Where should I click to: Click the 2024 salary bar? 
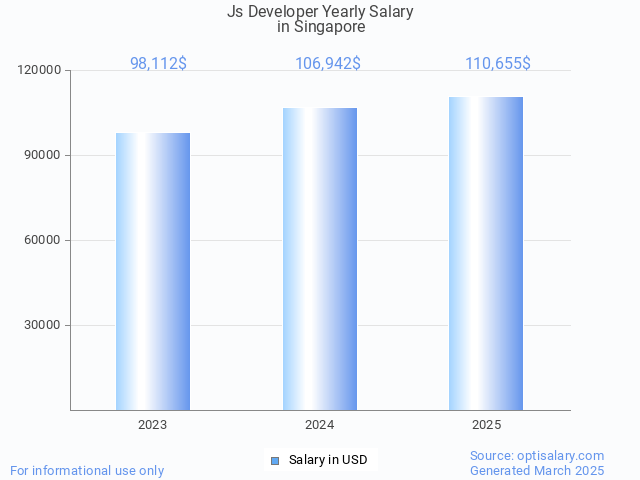(320, 259)
